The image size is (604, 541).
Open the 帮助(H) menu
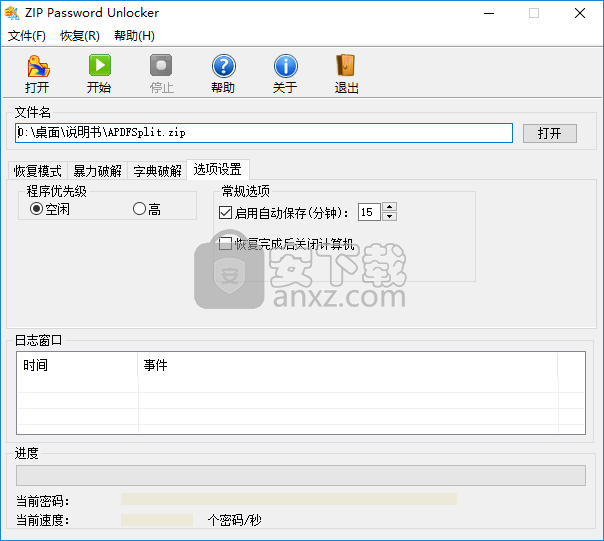point(134,36)
